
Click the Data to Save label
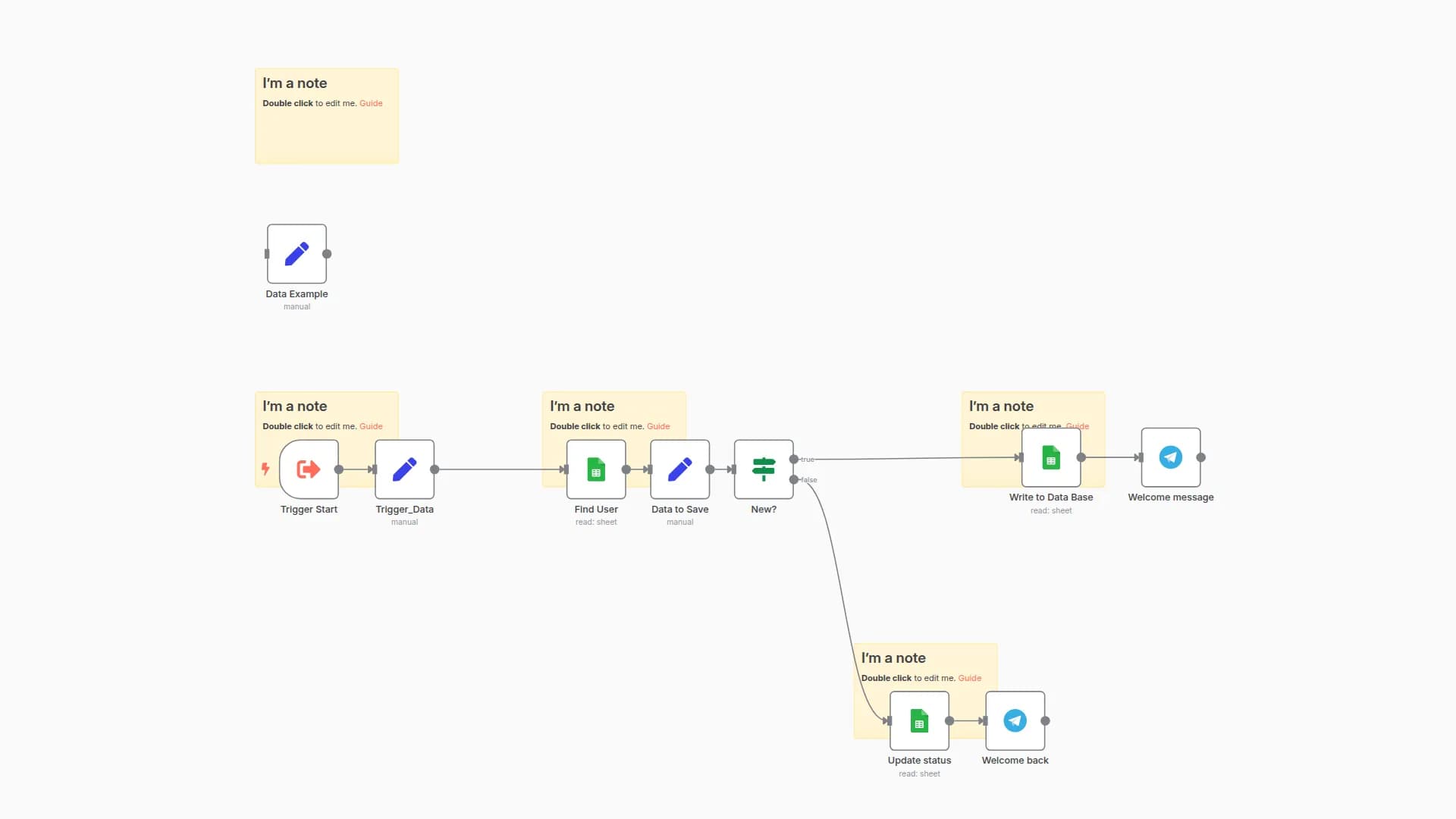[680, 510]
